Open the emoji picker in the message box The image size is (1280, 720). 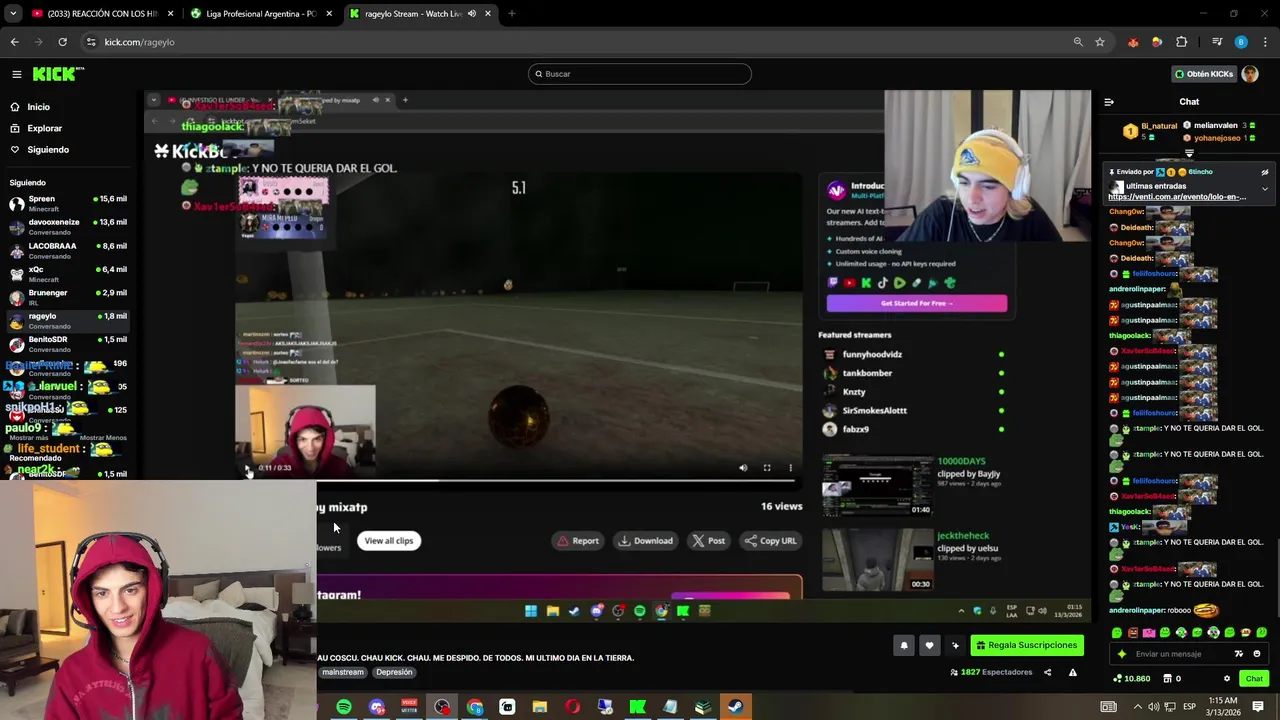click(1257, 654)
